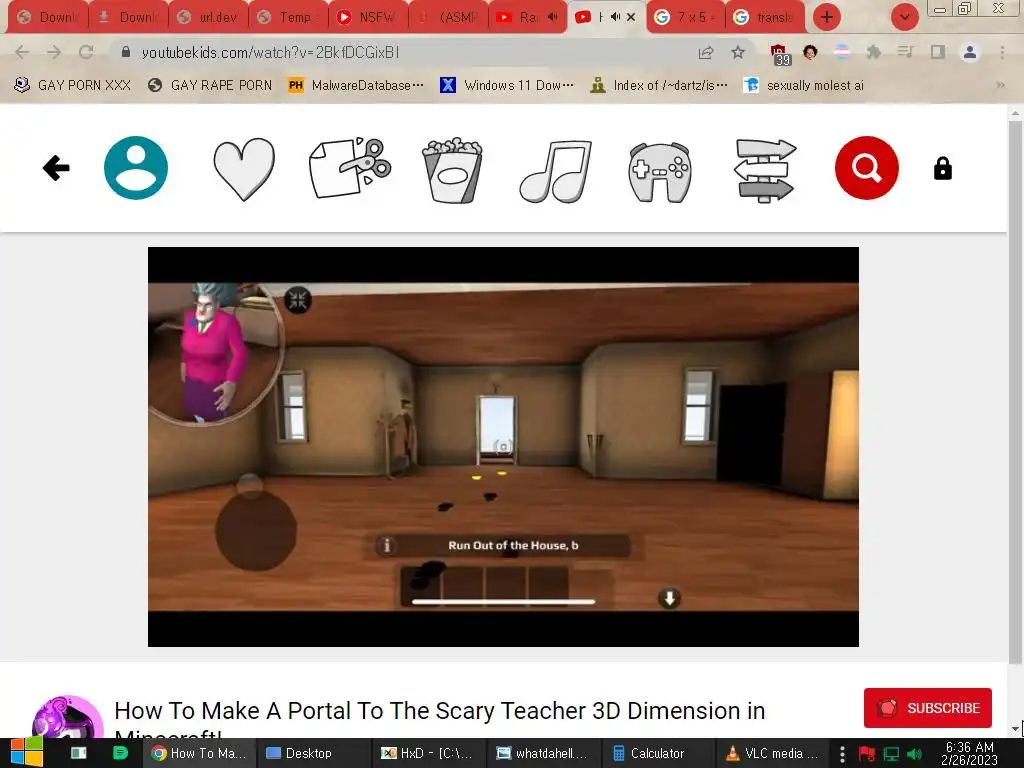This screenshot has height=768, width=1024.
Task: Click the taskbar clock showing 6:36 AM
Action: tap(969, 754)
